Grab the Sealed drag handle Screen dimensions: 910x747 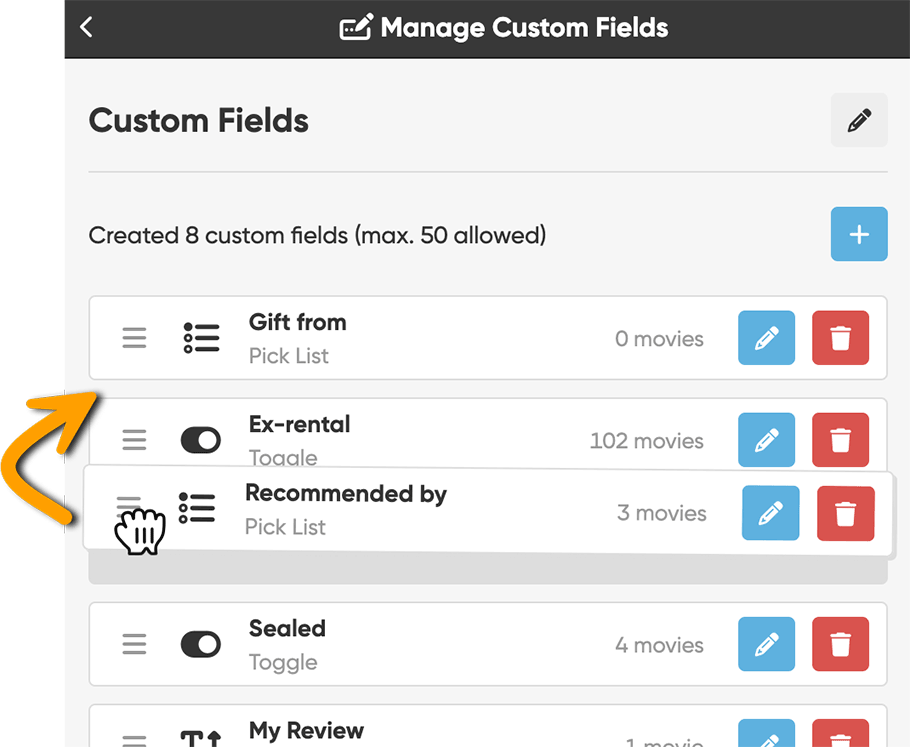[x=134, y=645]
